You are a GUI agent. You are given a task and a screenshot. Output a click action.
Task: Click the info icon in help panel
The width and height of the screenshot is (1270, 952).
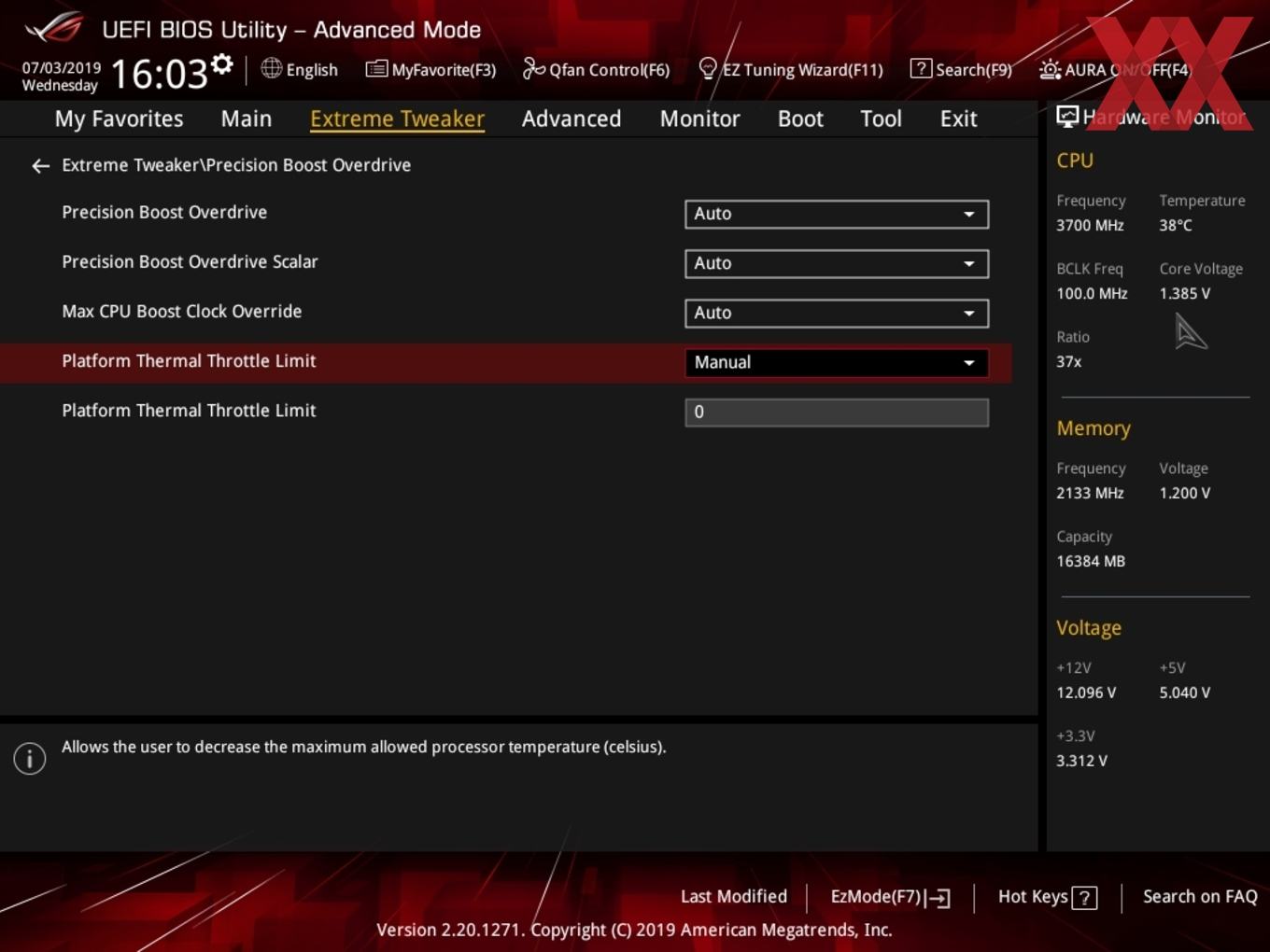coord(30,758)
